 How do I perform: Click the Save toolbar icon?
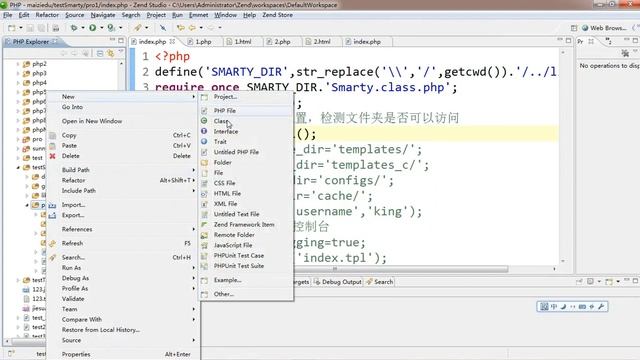coord(30,28)
